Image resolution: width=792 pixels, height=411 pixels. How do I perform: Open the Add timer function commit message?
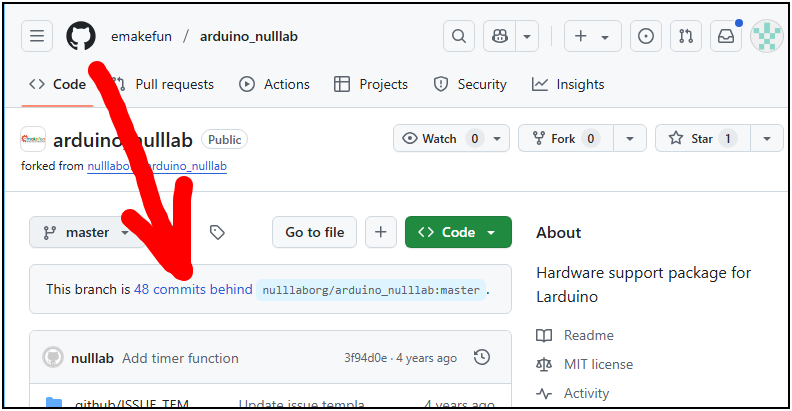pyautogui.click(x=180, y=358)
